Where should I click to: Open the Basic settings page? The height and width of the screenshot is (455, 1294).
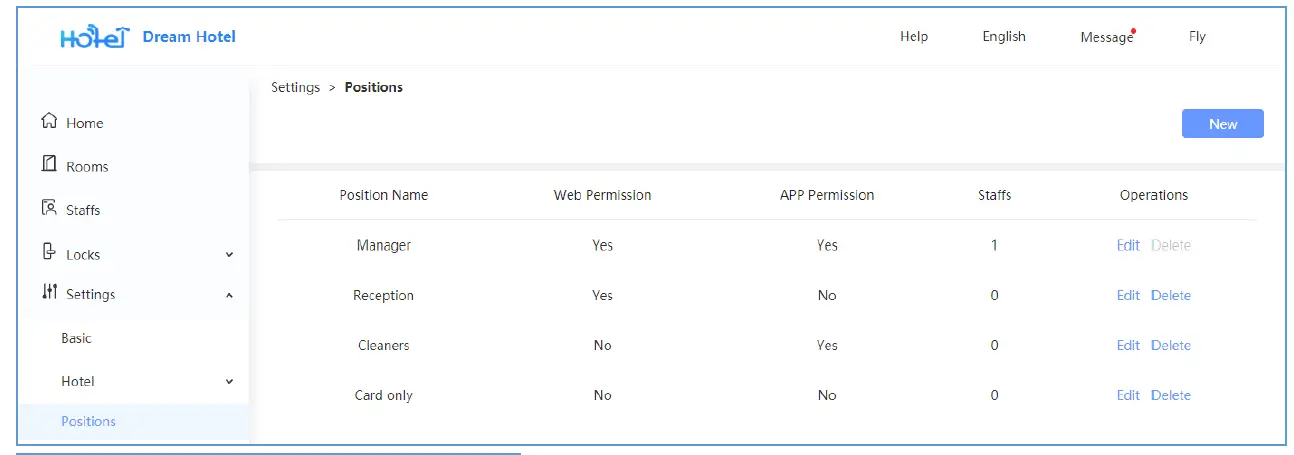pos(76,339)
